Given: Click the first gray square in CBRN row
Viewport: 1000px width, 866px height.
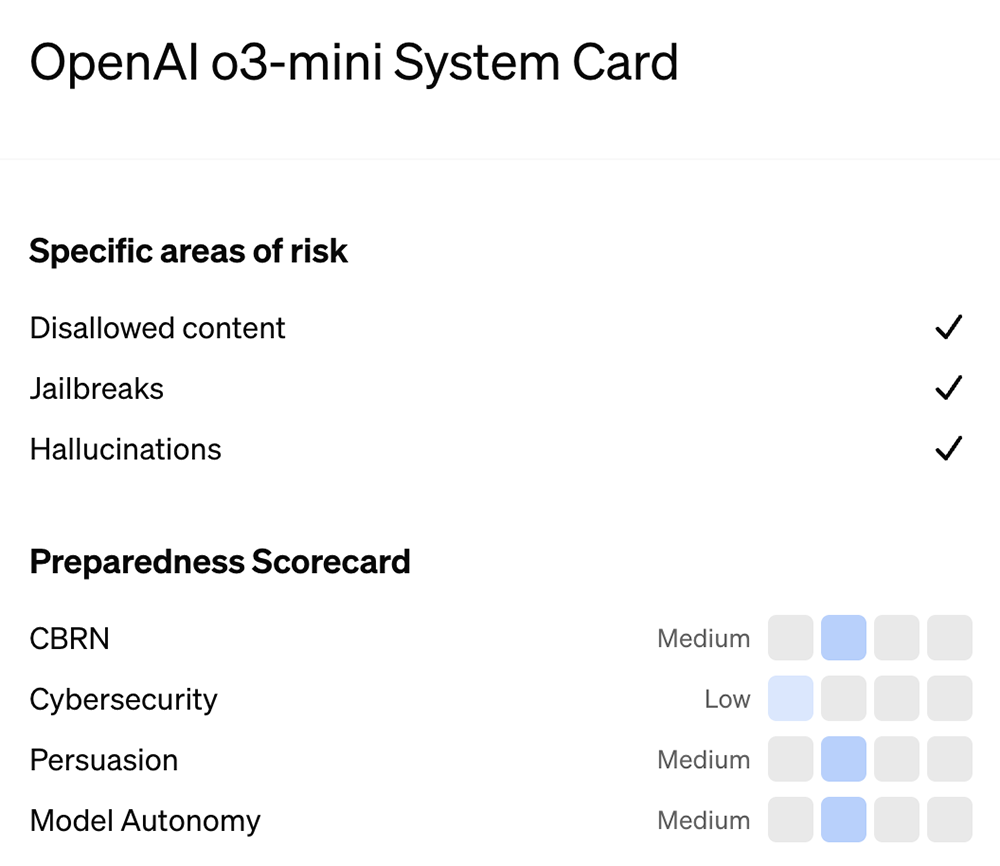Looking at the screenshot, I should 790,638.
